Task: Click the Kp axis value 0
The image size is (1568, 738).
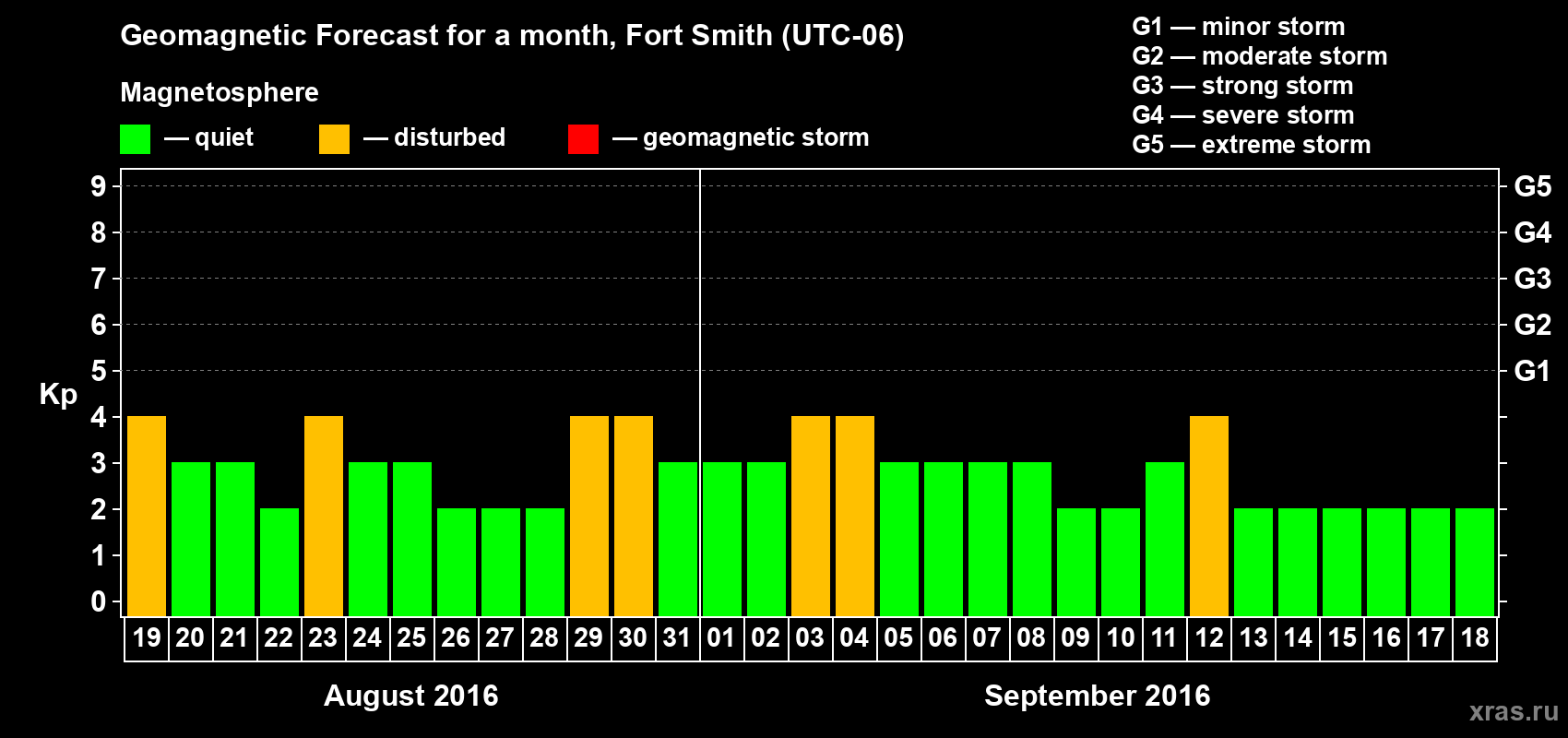Action: [x=99, y=601]
